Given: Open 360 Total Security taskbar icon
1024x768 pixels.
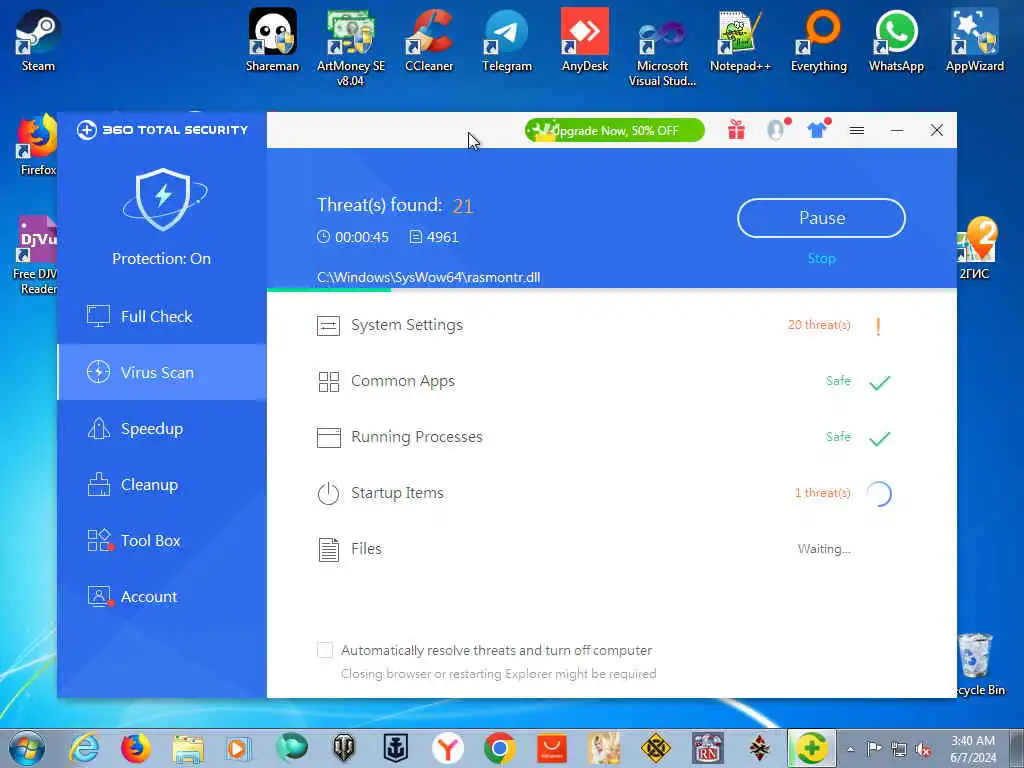Looking at the screenshot, I should click(x=810, y=748).
